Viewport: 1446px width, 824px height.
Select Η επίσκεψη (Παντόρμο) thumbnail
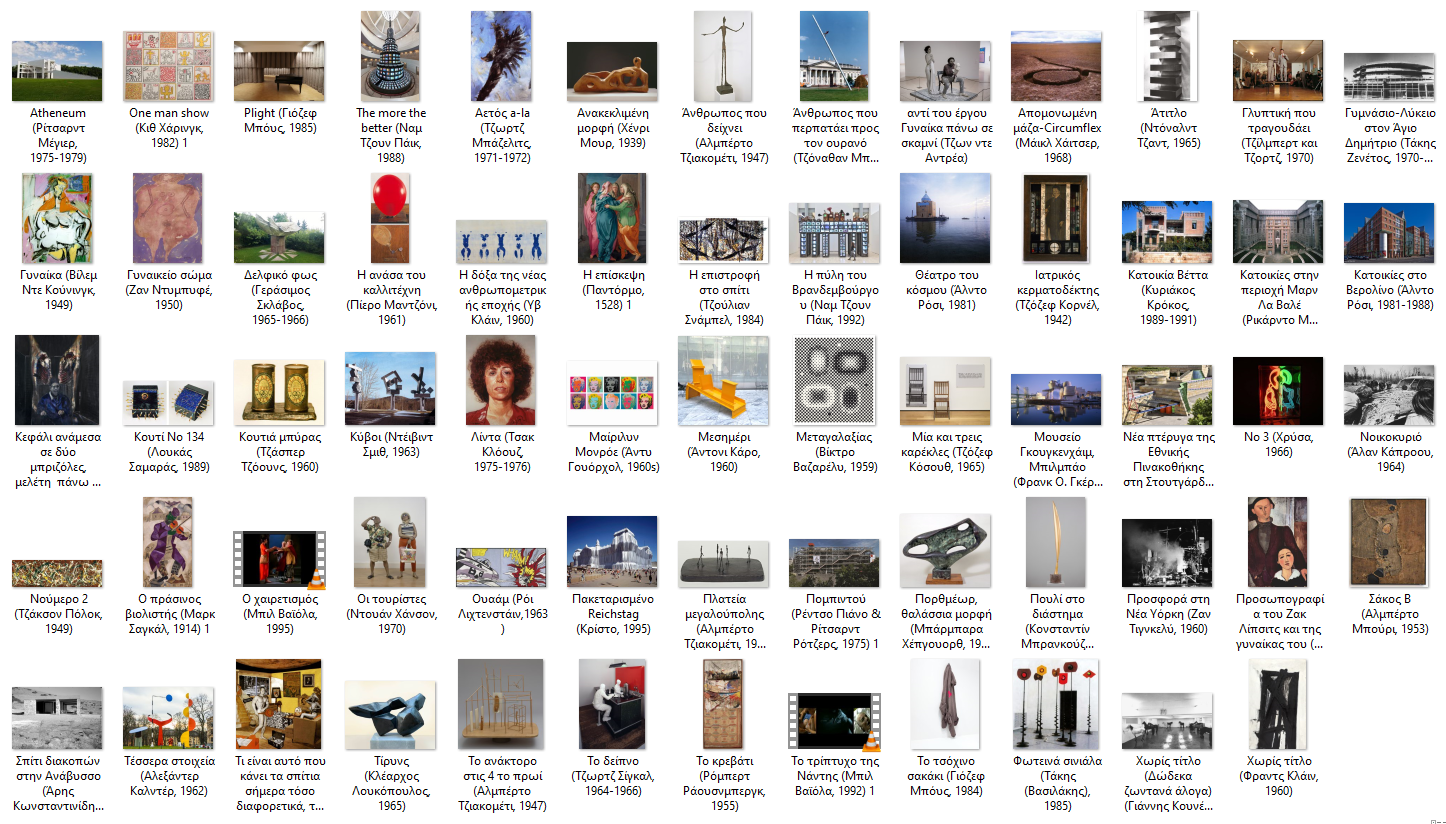[612, 218]
